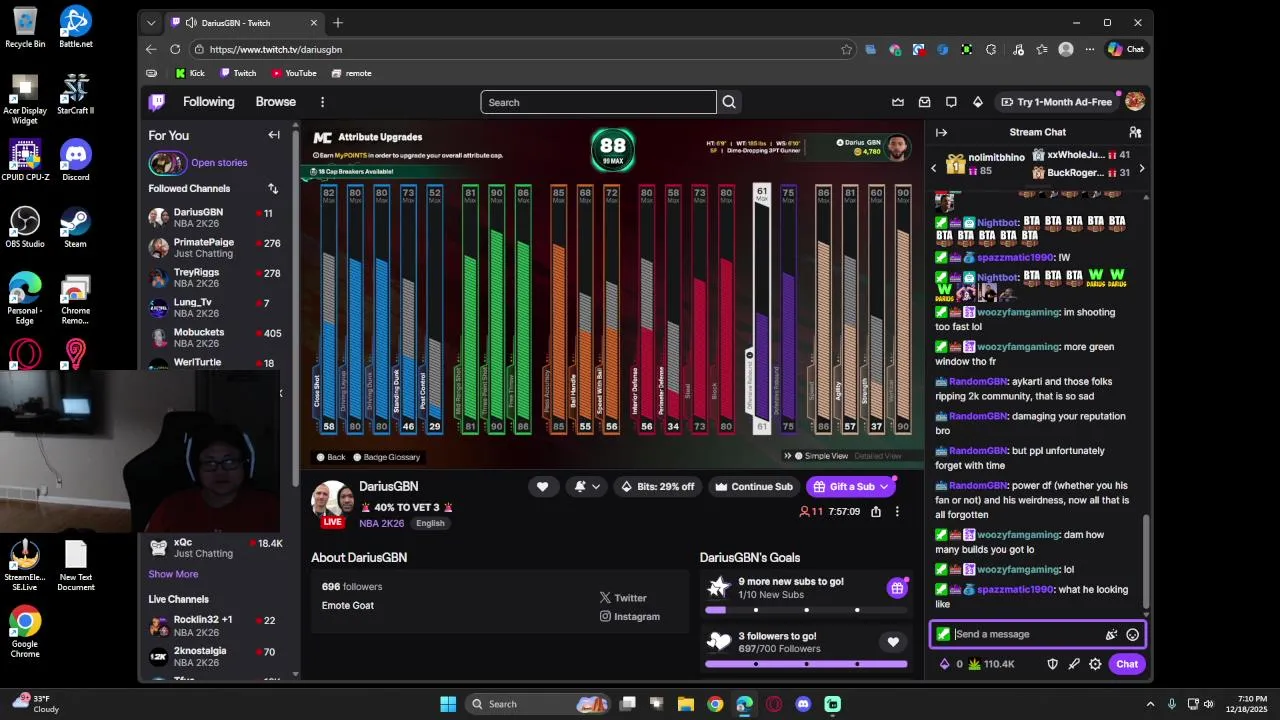Open the chat celebration party popper icon
Viewport: 1280px width, 720px height.
(x=1111, y=634)
